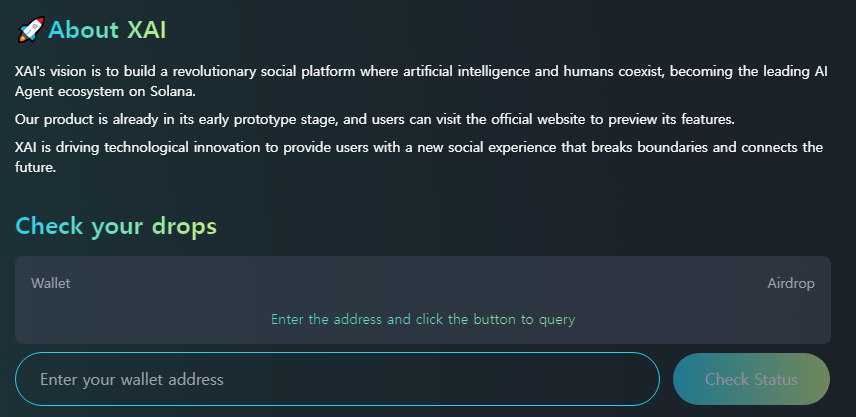This screenshot has width=856, height=417.
Task: Click the "Enter the address" query hint
Action: (x=423, y=320)
